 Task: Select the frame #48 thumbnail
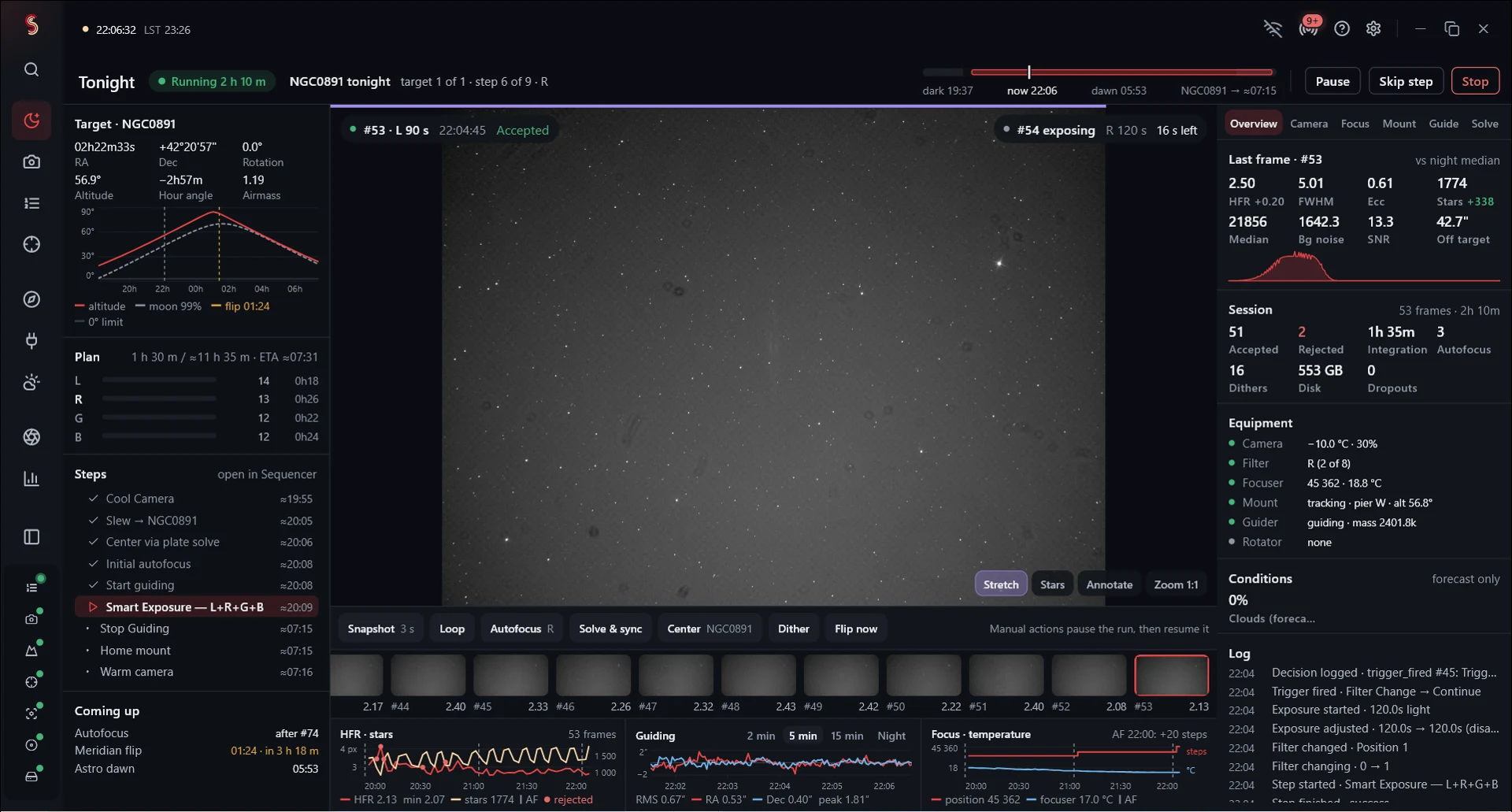[758, 675]
